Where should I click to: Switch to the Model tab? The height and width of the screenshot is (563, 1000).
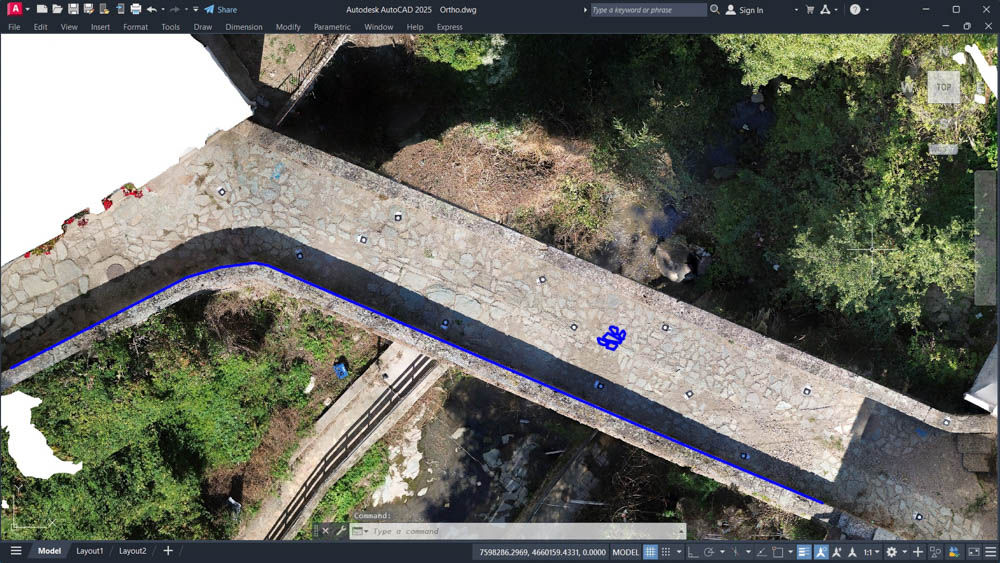tap(49, 551)
